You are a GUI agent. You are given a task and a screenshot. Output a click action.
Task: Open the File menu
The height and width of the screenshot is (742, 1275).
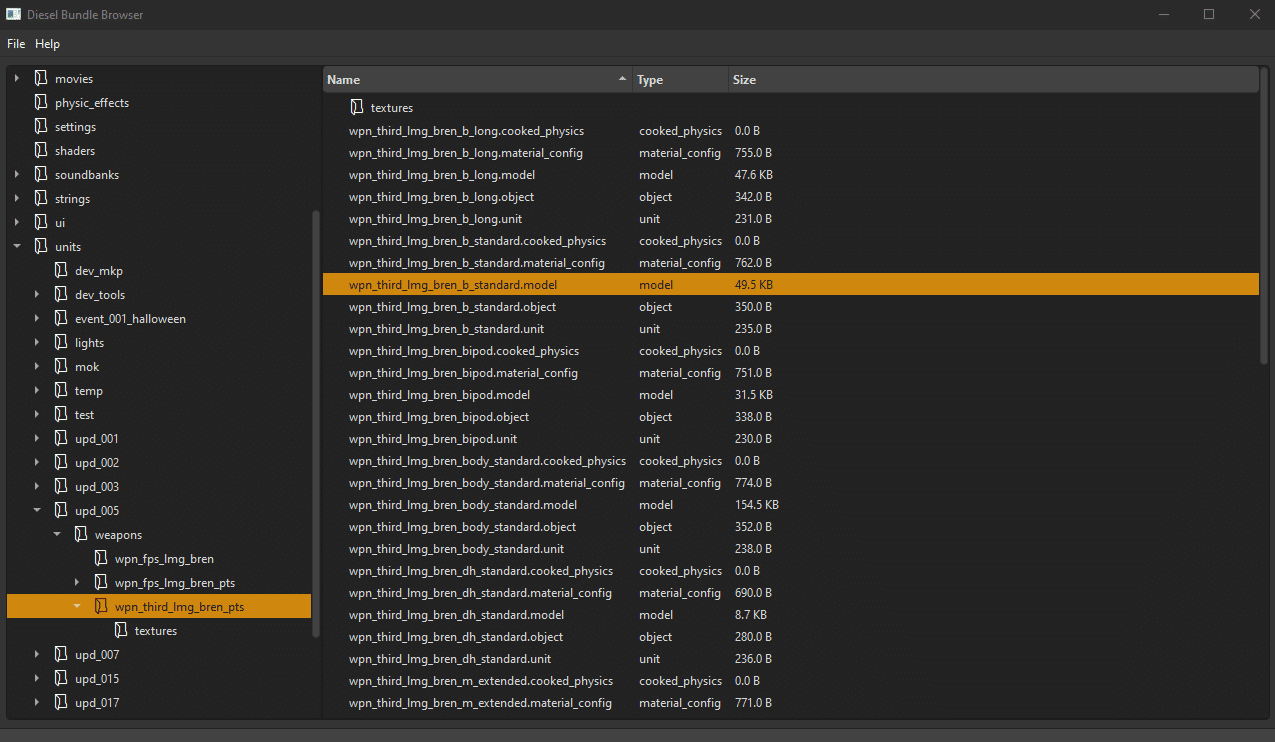click(16, 44)
